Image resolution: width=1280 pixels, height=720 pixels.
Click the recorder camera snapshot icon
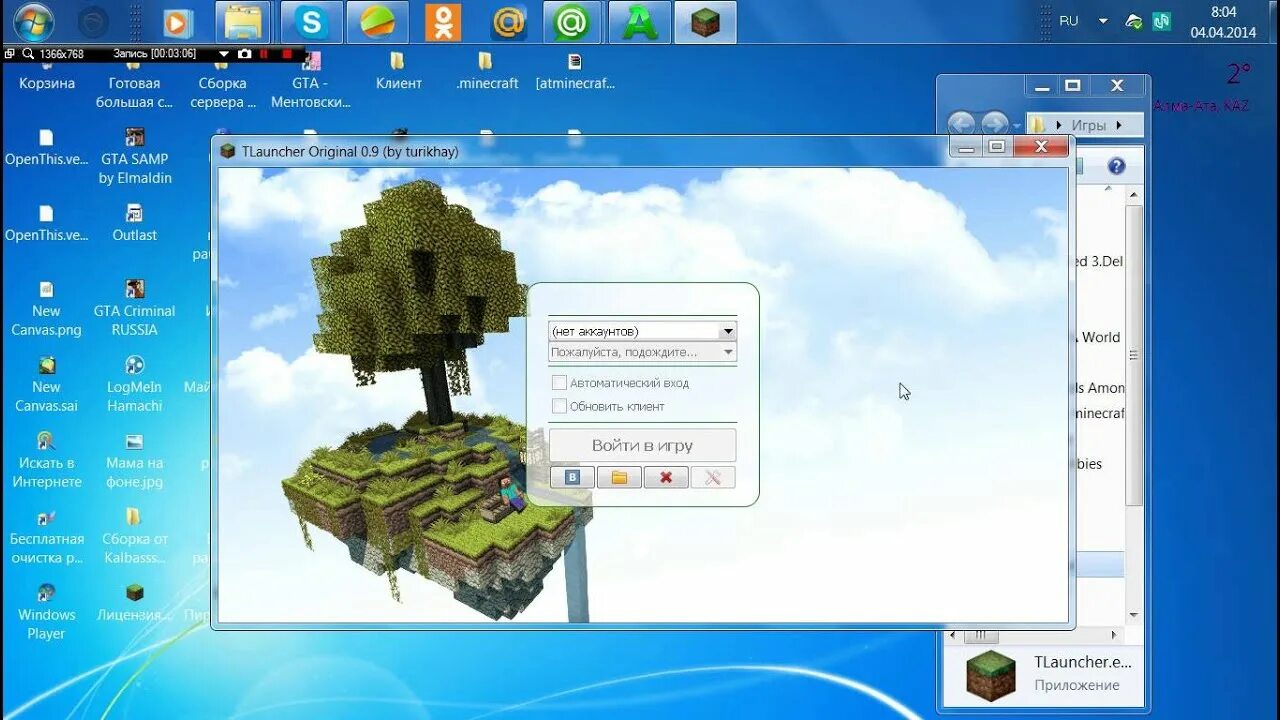point(244,54)
